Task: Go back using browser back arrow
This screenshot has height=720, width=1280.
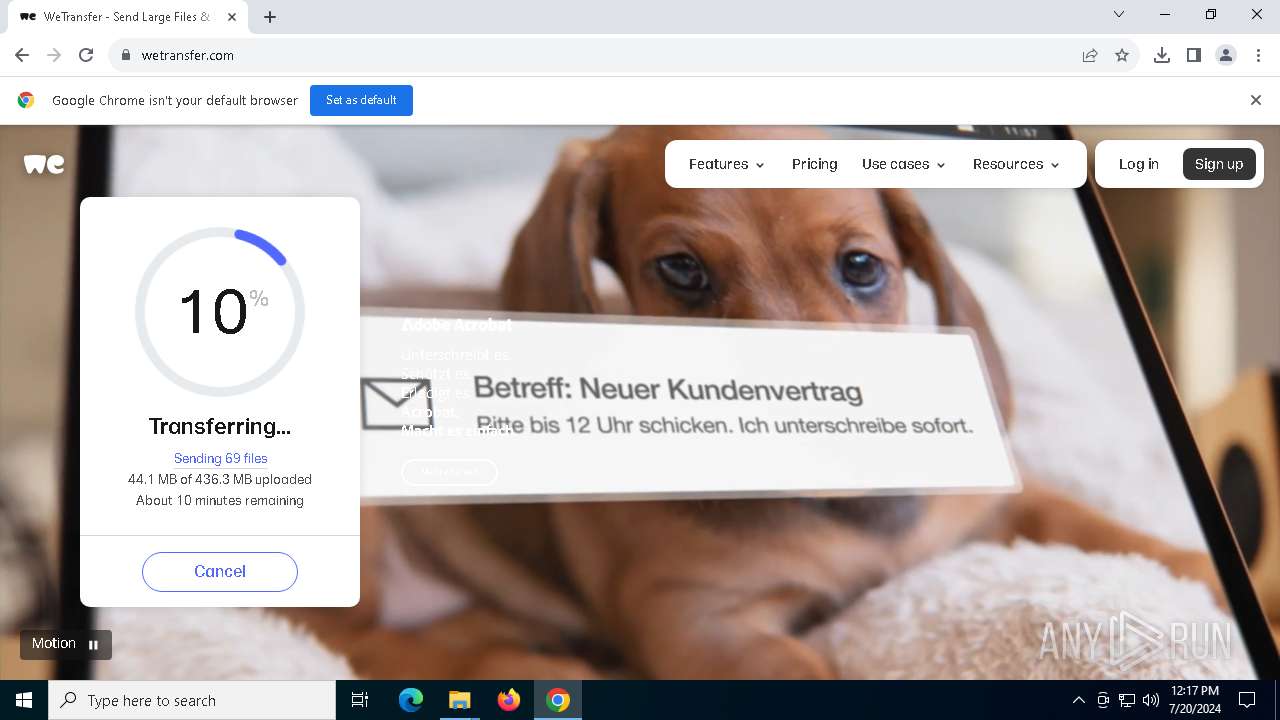Action: click(x=22, y=55)
